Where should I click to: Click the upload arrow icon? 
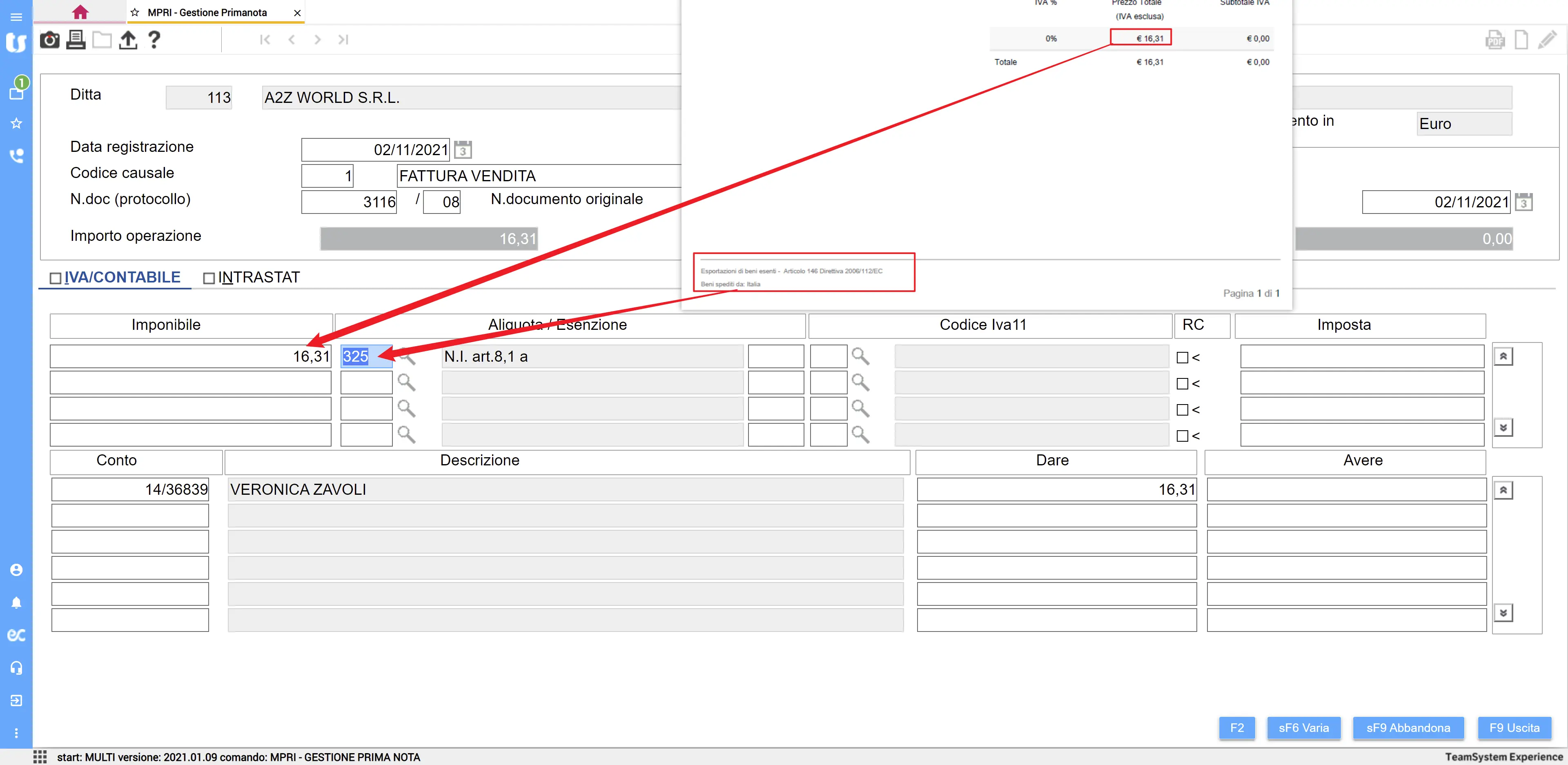pyautogui.click(x=128, y=40)
